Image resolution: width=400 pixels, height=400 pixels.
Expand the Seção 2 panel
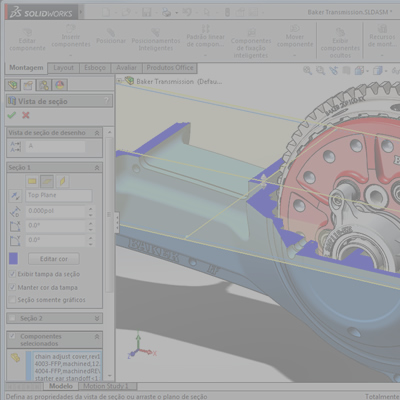97,318
